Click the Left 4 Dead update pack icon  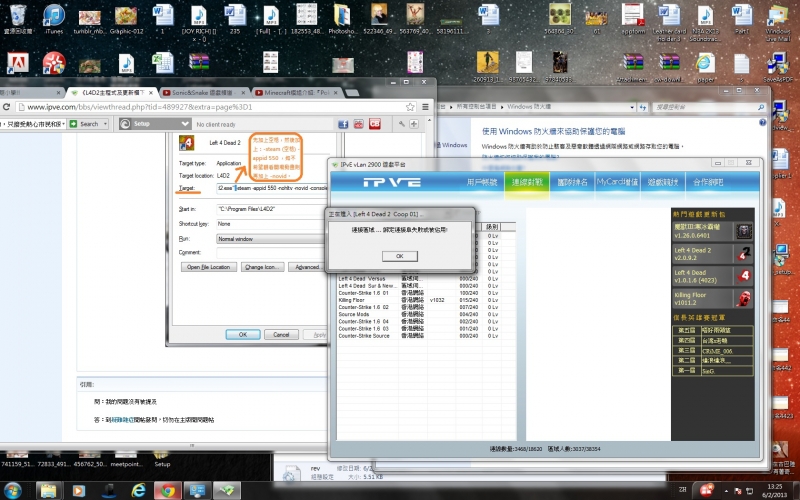[743, 276]
